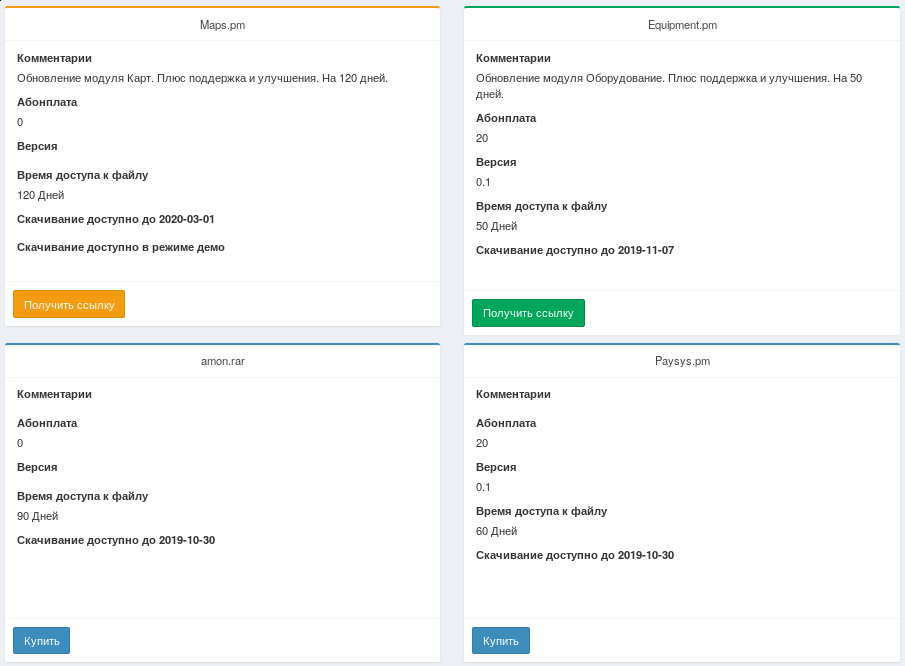Viewport: 905px width, 666px height.
Task: Click the orange Получить ссылку button for Maps.pm
Action: click(x=69, y=305)
